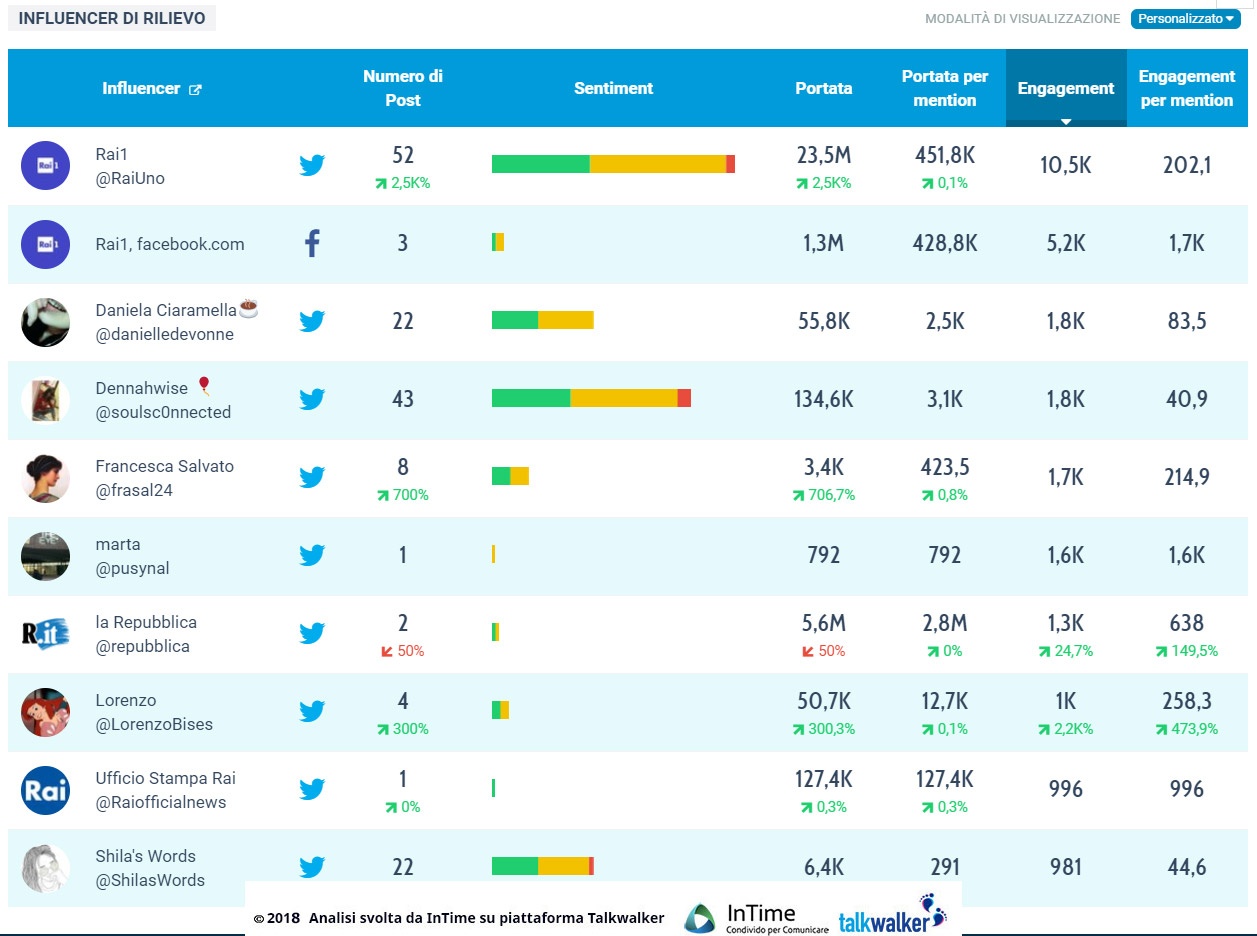The image size is (1257, 936).
Task: Open the Personalizzato view mode dropdown
Action: click(x=1186, y=18)
